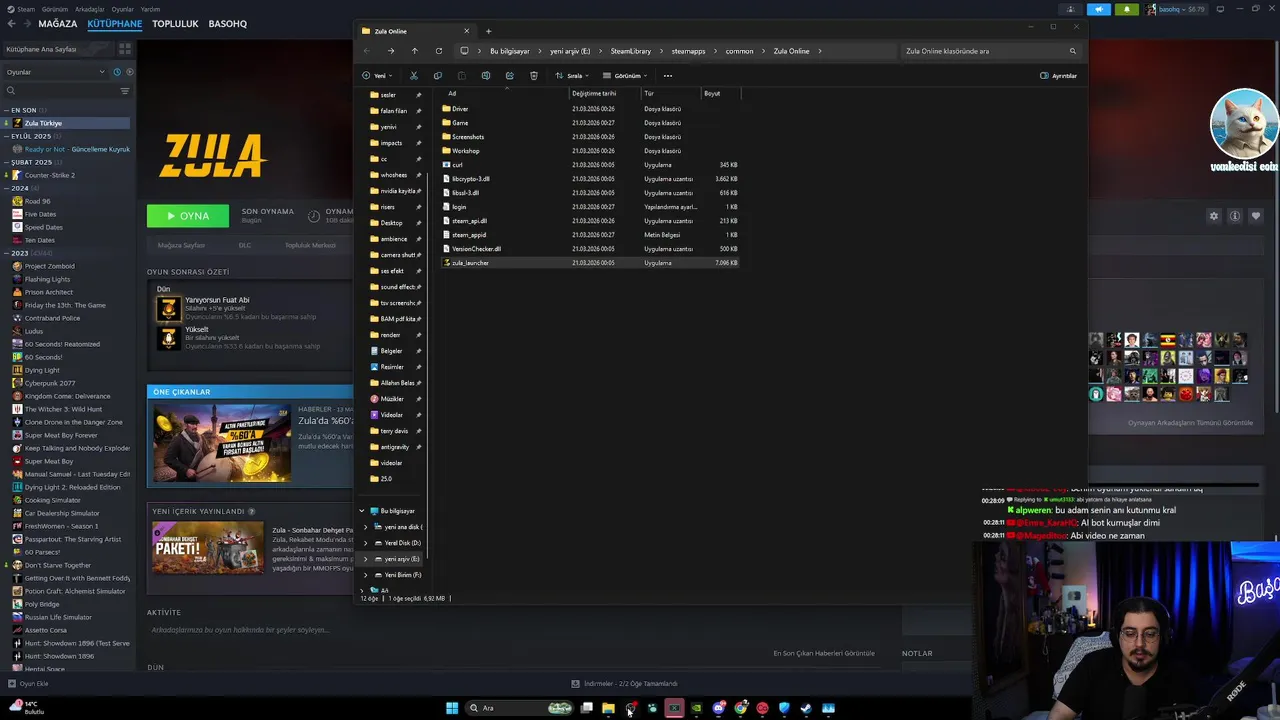This screenshot has width=1280, height=720.
Task: Open Windows Start menu
Action: coord(452,708)
